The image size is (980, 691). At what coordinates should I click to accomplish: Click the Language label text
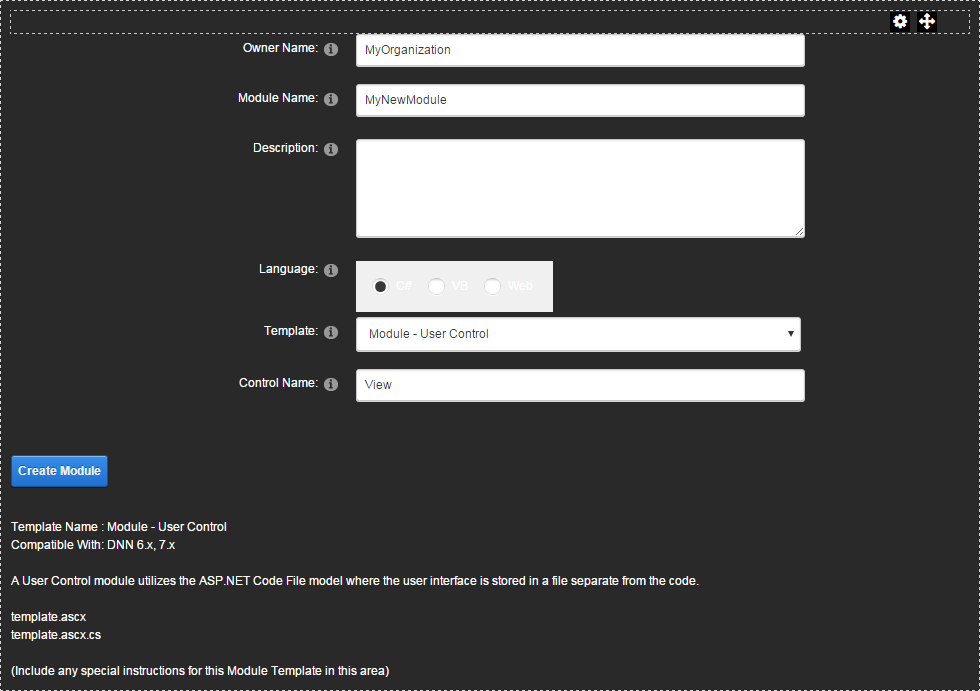click(288, 269)
